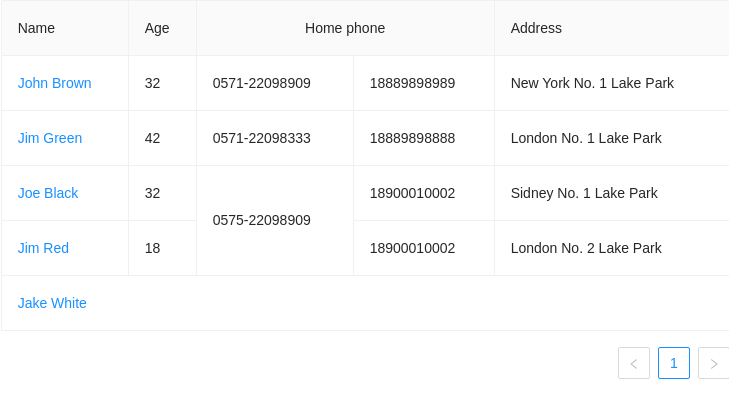Viewport: 729px width, 395px height.
Task: Open Jim Red name link
Action: point(43,248)
